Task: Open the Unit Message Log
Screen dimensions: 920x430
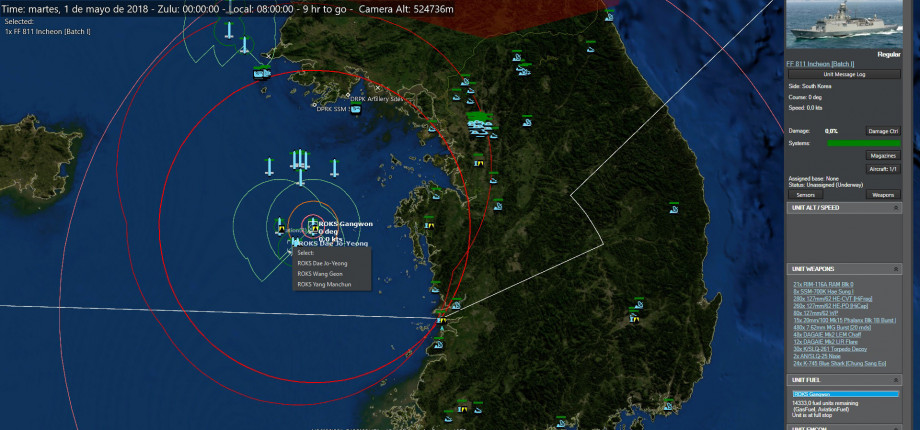Action: pyautogui.click(x=844, y=75)
